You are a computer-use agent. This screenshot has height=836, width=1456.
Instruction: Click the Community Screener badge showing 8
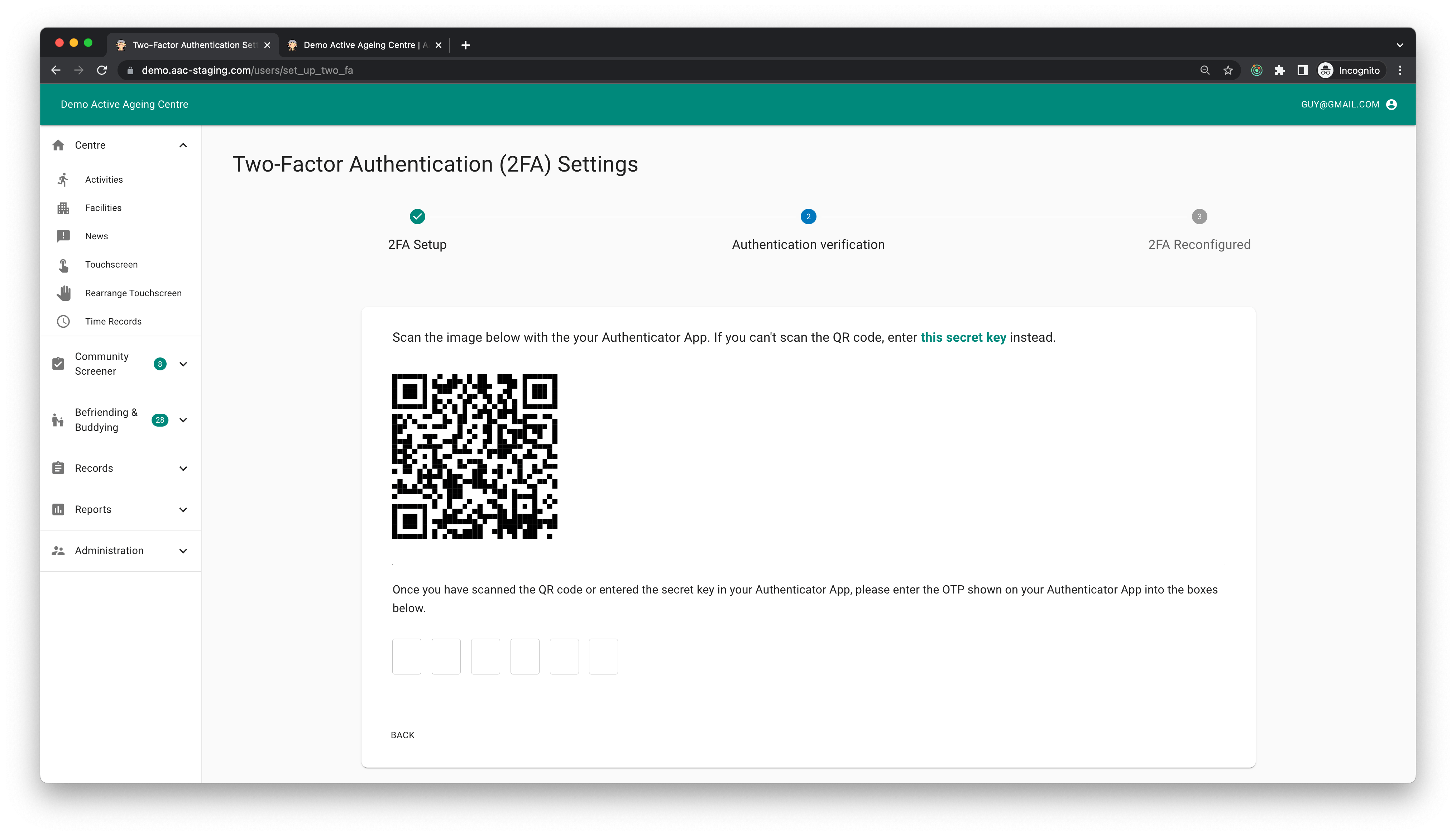(160, 364)
